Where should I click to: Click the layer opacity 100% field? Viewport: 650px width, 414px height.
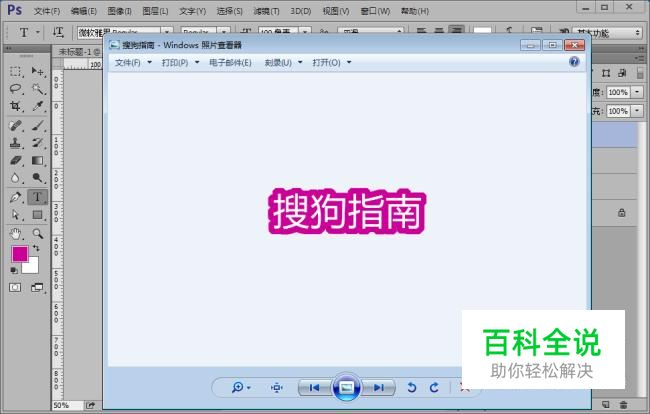618,92
